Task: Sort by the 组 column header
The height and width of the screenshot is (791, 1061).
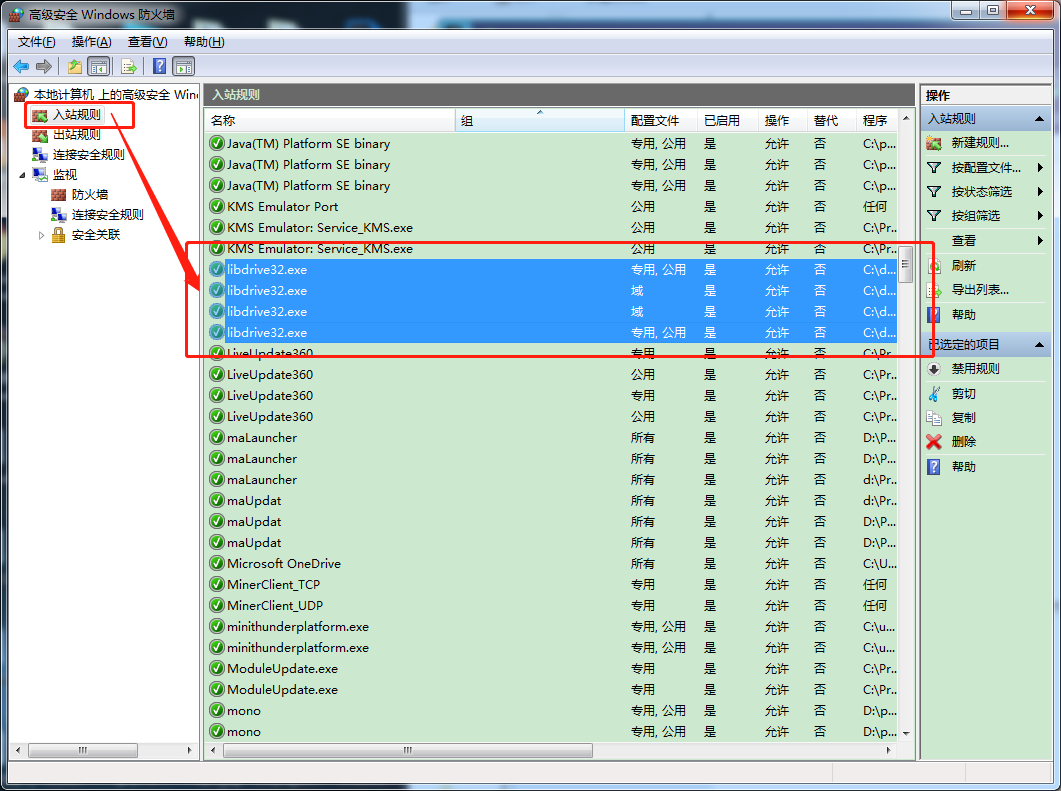Action: click(539, 120)
